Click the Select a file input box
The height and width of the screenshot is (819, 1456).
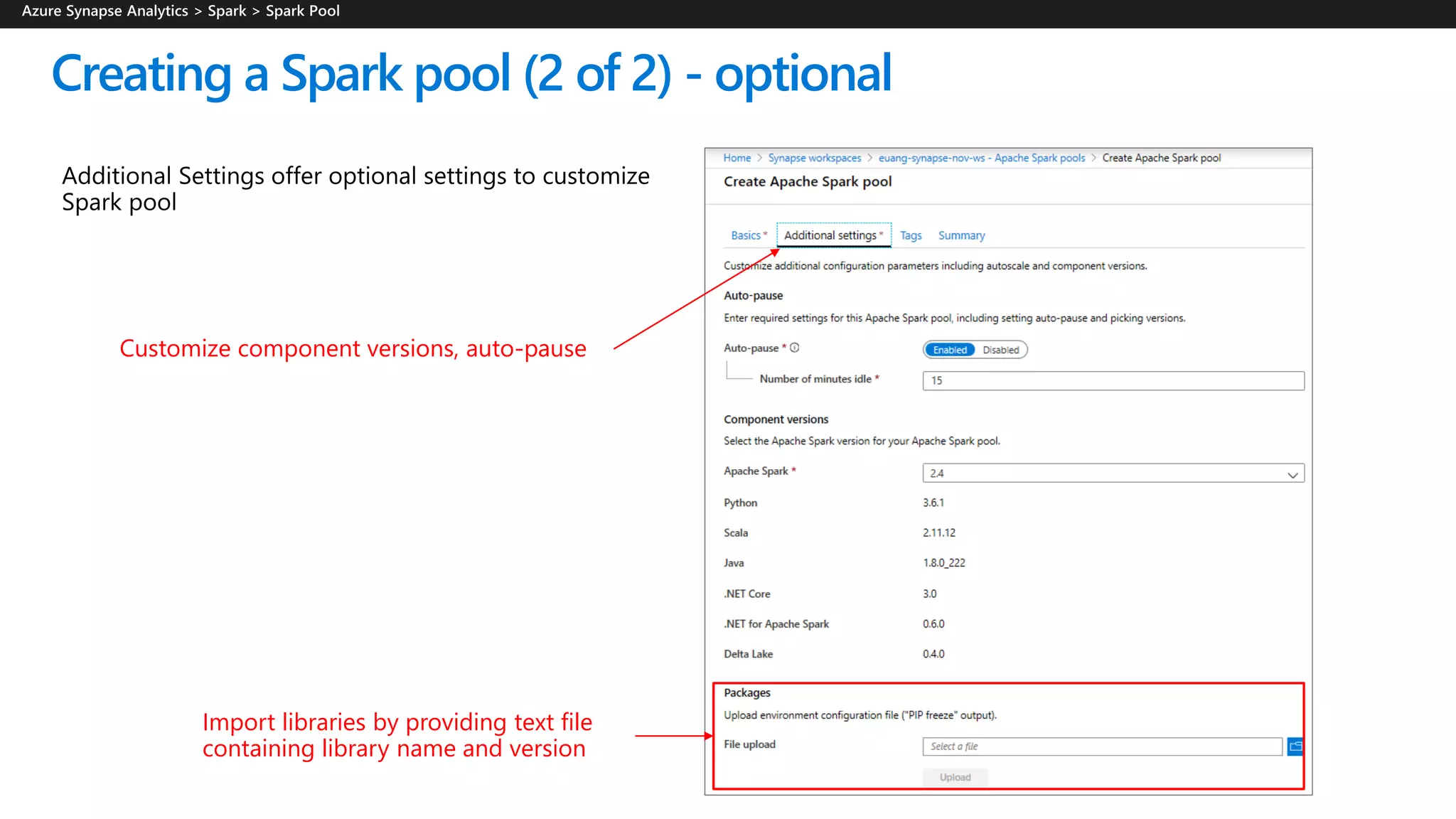coord(1103,746)
